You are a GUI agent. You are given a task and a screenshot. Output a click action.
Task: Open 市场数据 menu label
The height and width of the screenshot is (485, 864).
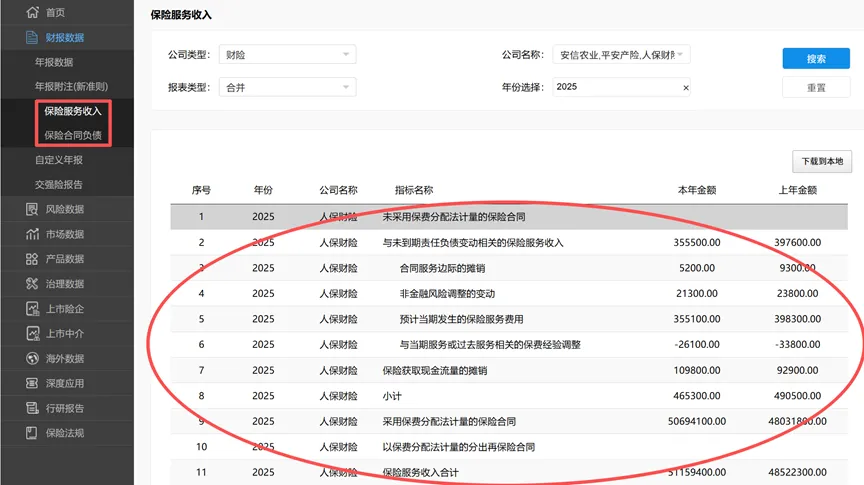click(x=64, y=234)
